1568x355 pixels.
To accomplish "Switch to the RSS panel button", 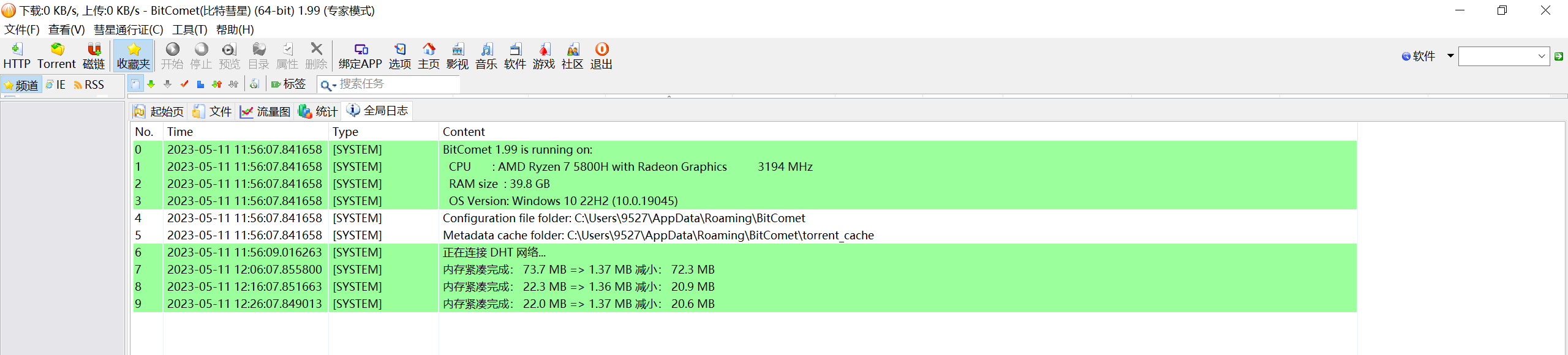I will click(89, 85).
